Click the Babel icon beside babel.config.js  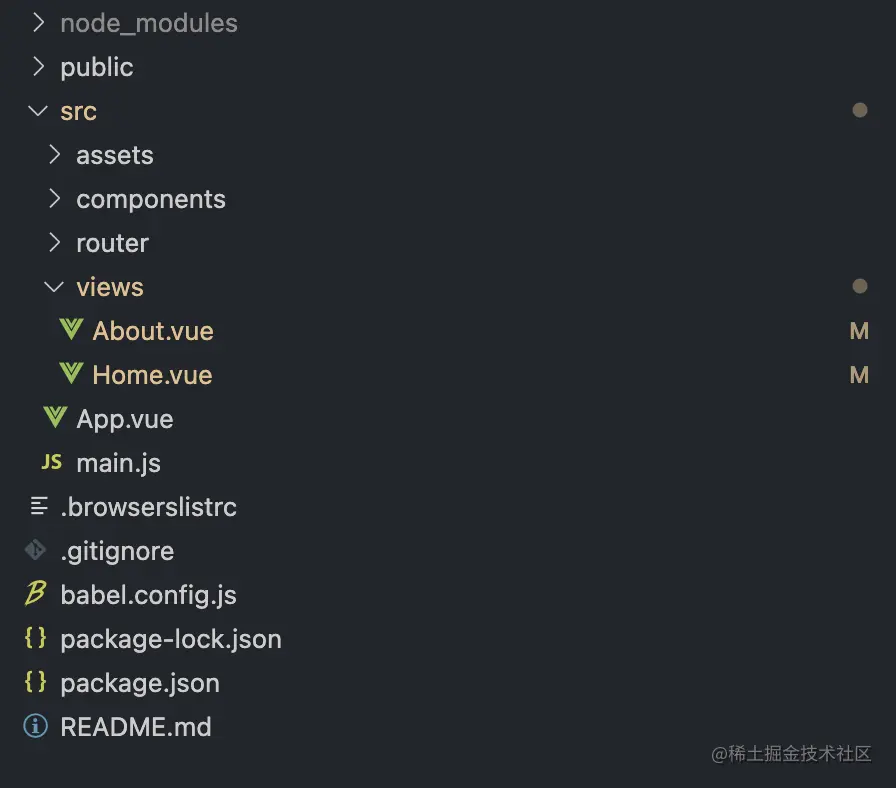[x=36, y=594]
